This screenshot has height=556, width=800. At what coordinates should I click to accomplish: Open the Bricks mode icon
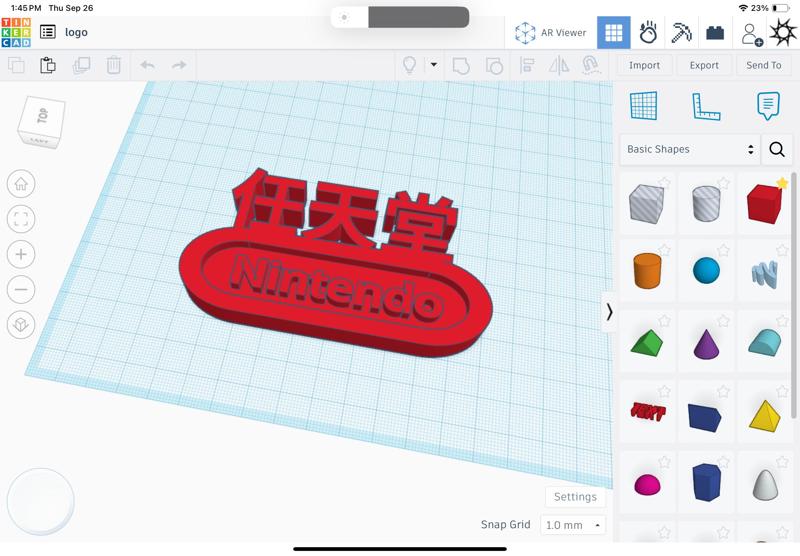click(715, 33)
